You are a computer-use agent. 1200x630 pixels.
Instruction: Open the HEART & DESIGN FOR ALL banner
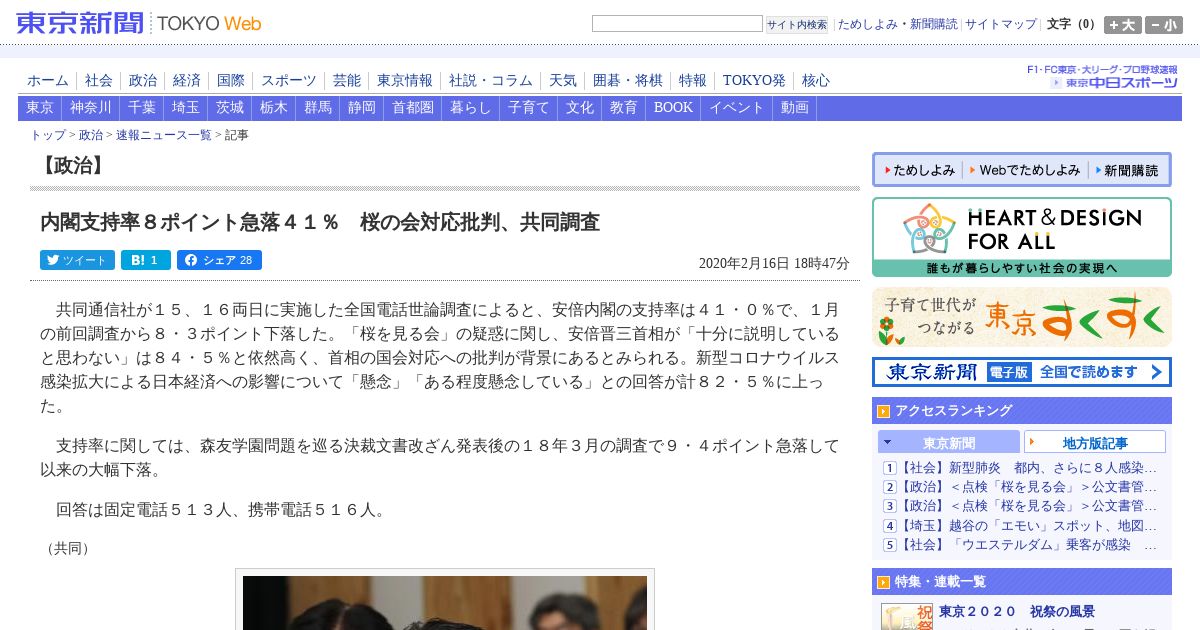tap(1021, 237)
